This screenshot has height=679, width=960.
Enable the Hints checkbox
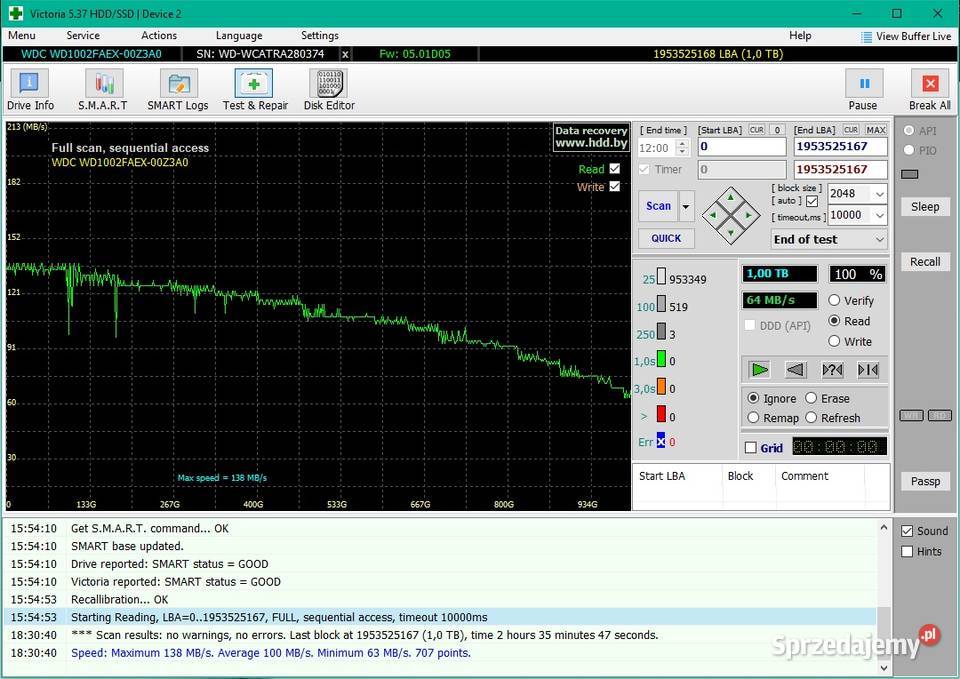point(907,552)
